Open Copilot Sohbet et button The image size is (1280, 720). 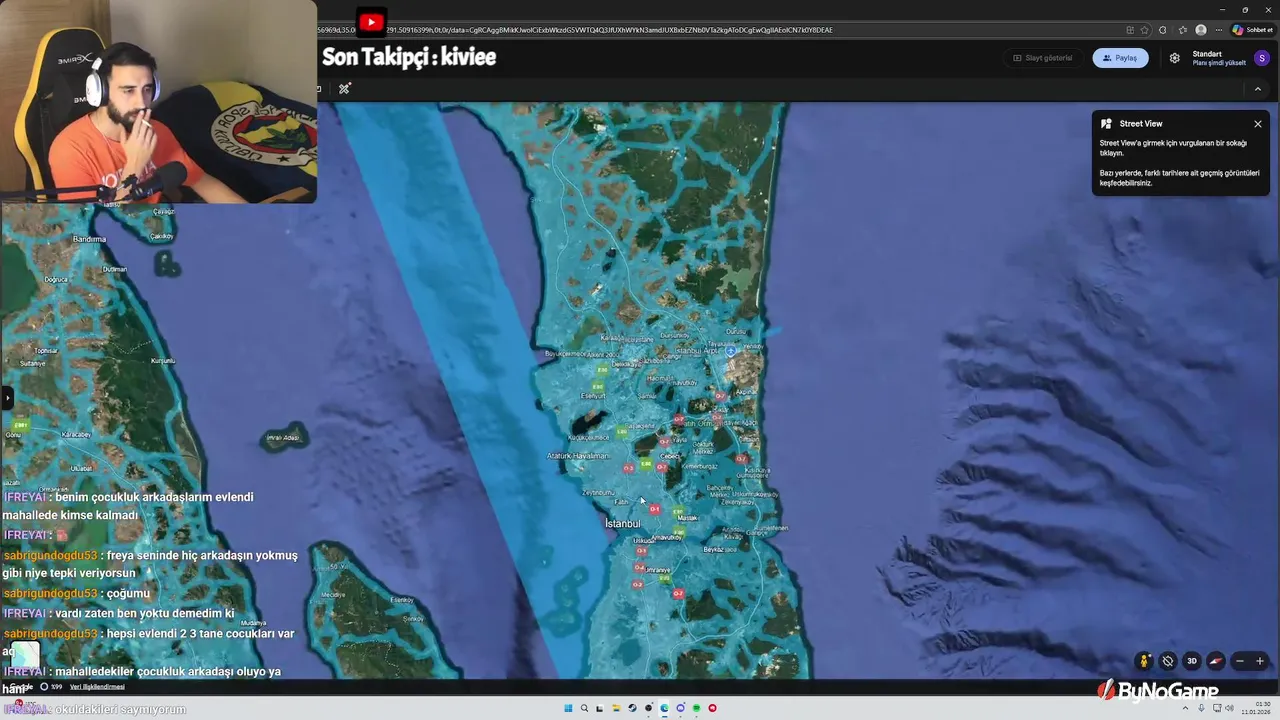click(x=1253, y=30)
